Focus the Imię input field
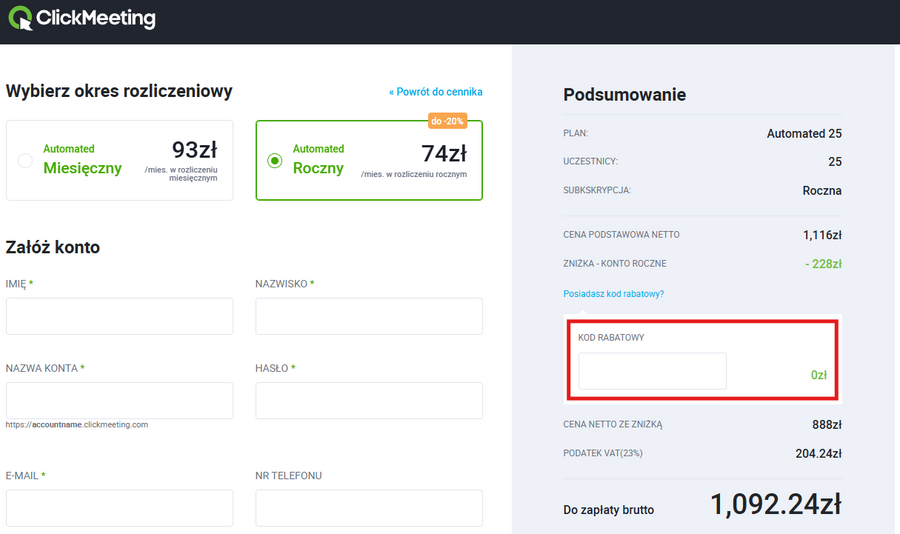This screenshot has height=534, width=900. pyautogui.click(x=119, y=316)
